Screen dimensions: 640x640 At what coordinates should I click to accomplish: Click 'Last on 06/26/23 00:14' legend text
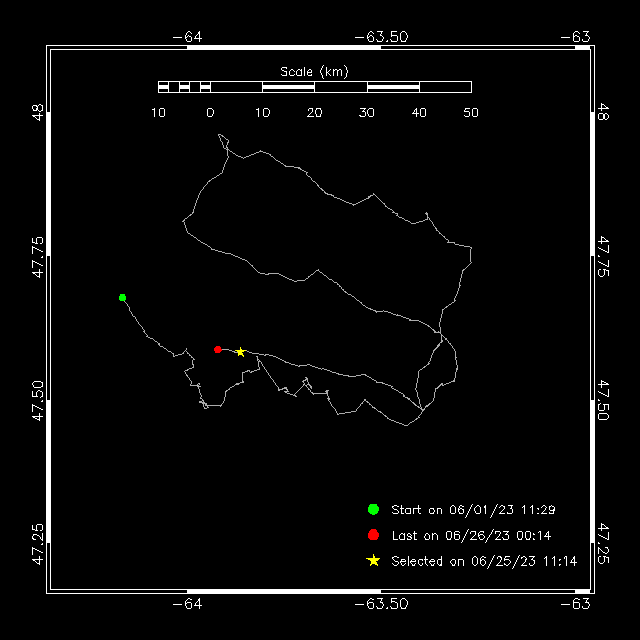pos(471,536)
